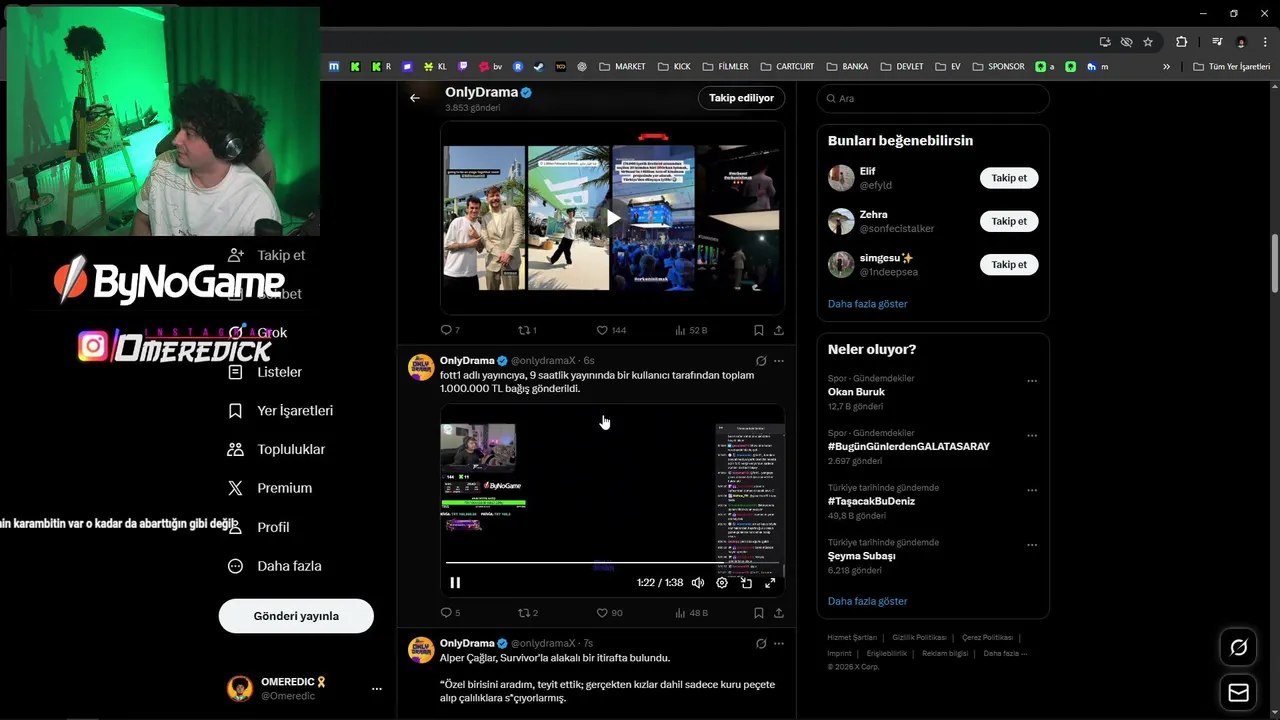Enable picture-in-picture for the video

click(746, 583)
